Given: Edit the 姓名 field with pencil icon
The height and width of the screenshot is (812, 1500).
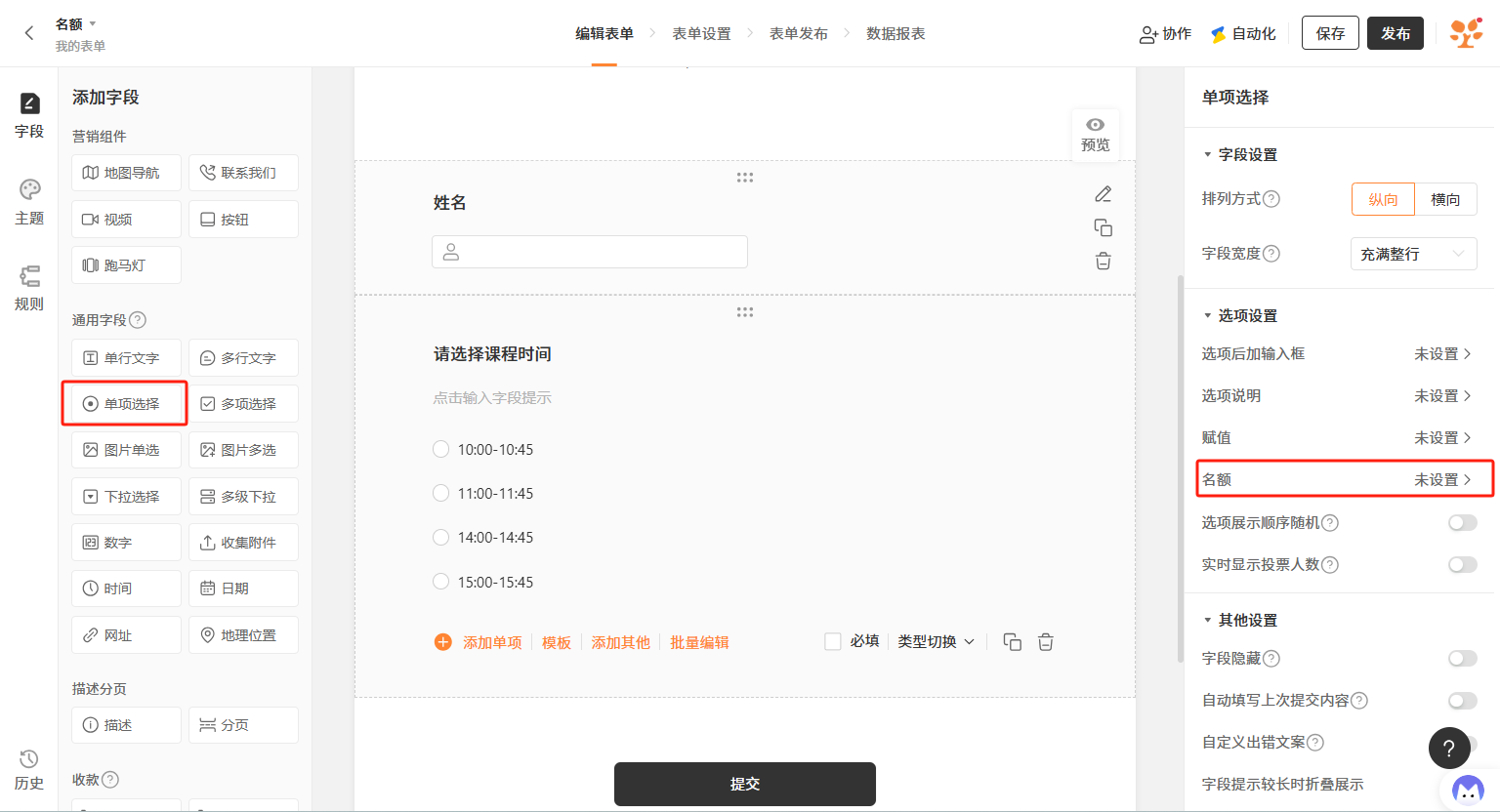Looking at the screenshot, I should pos(1104,194).
